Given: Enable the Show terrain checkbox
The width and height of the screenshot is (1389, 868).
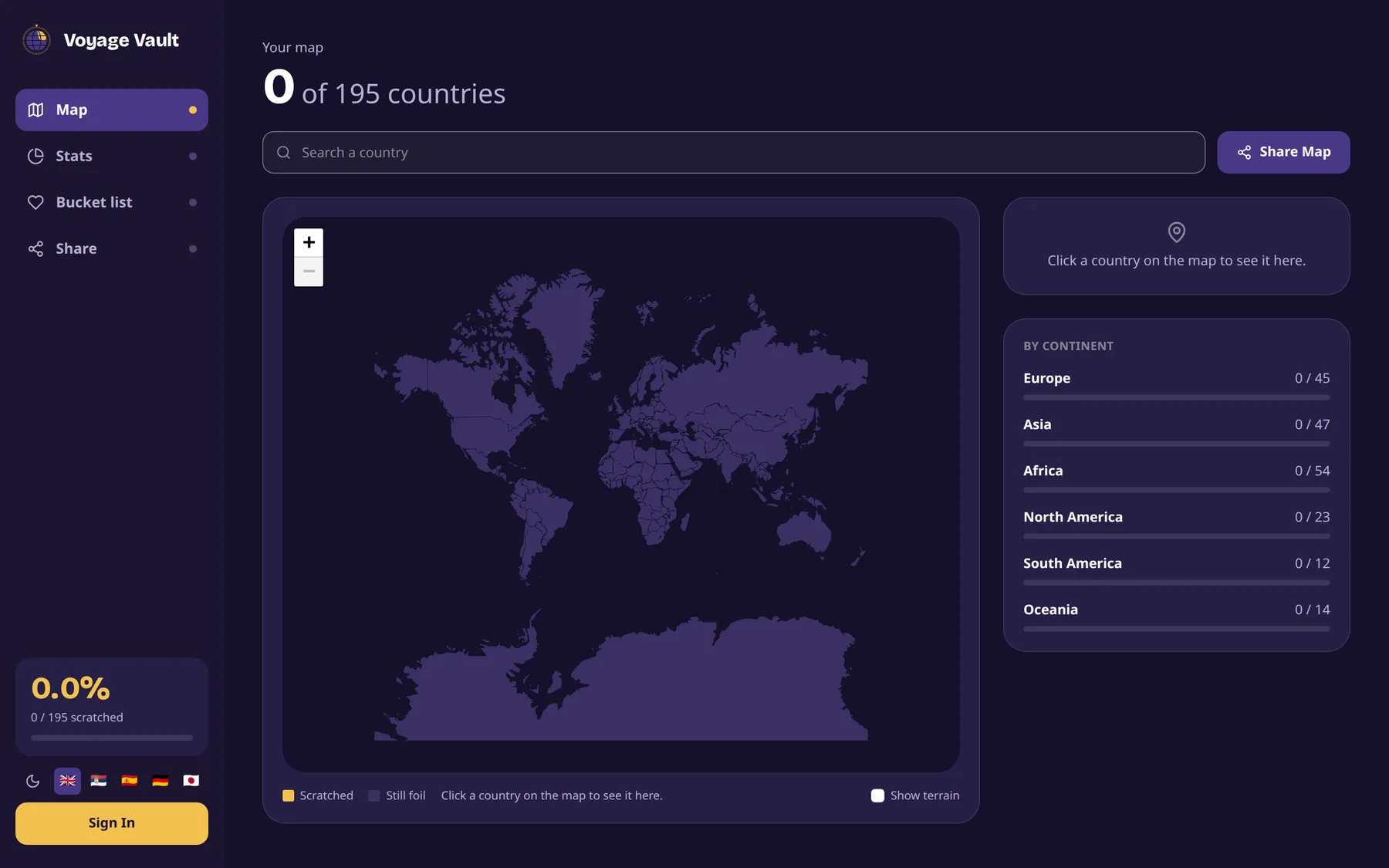Looking at the screenshot, I should click(877, 795).
